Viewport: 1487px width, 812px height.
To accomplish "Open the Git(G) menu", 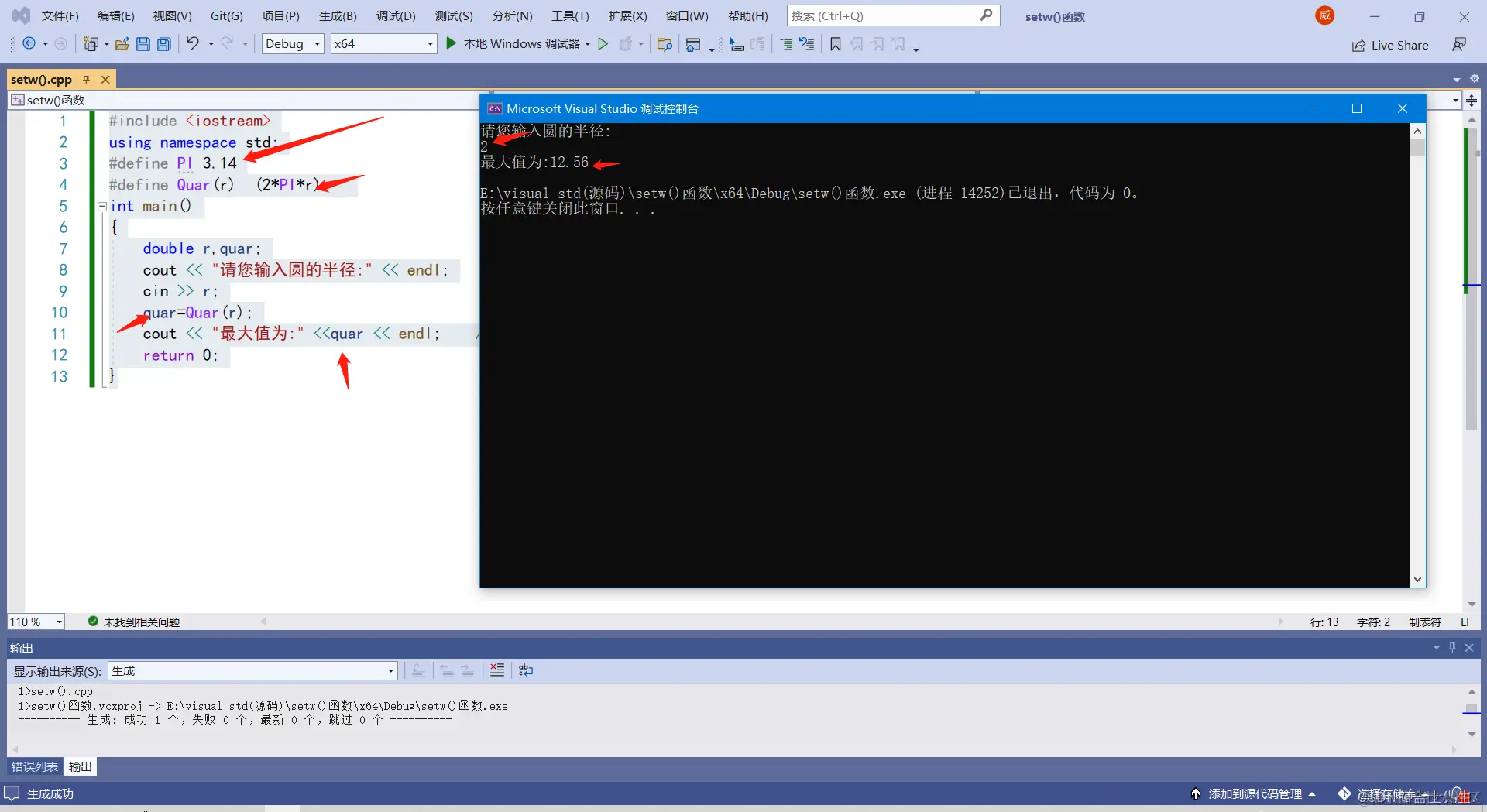I will coord(226,15).
